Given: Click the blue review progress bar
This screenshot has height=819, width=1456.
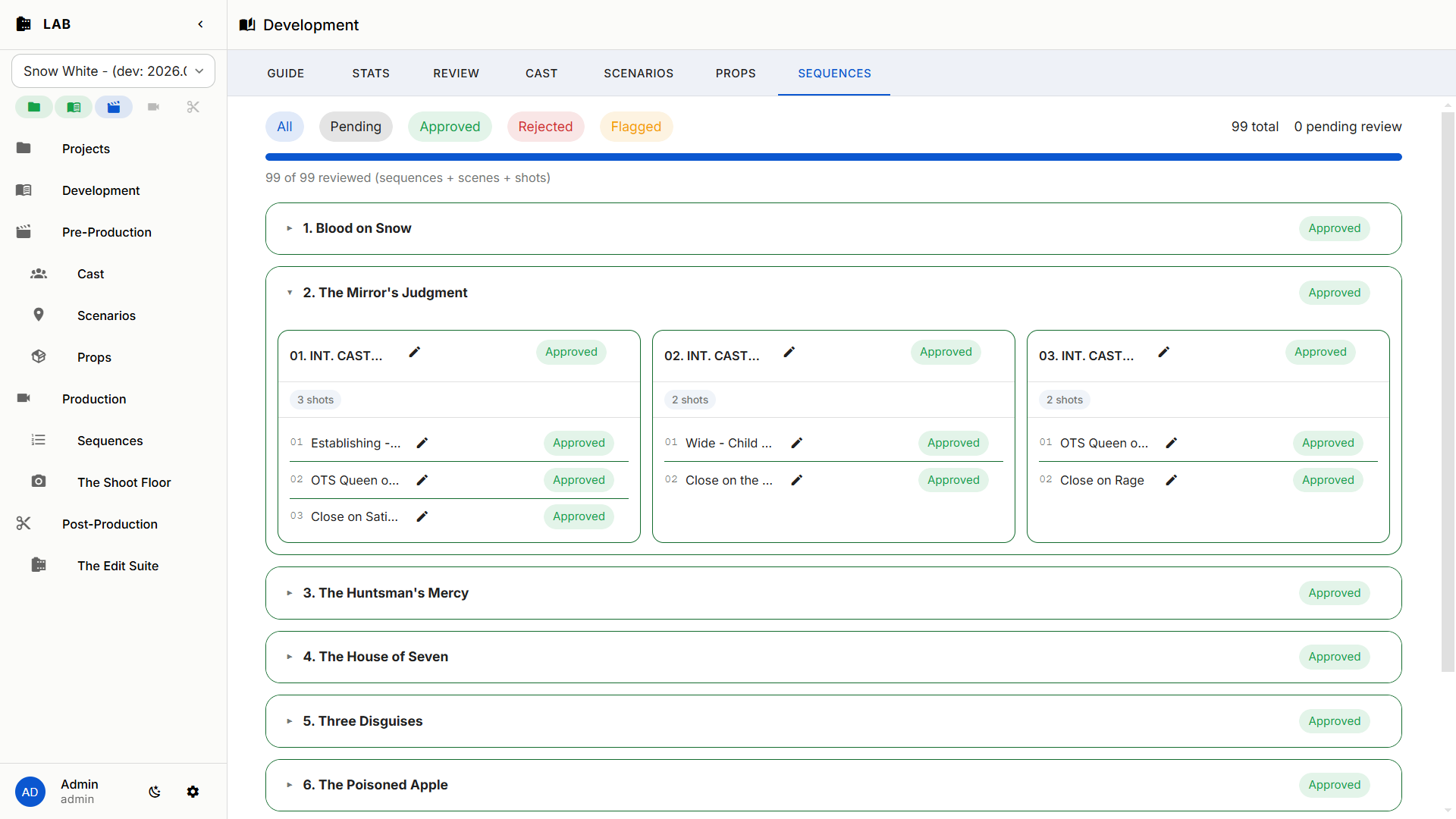Looking at the screenshot, I should pos(833,157).
